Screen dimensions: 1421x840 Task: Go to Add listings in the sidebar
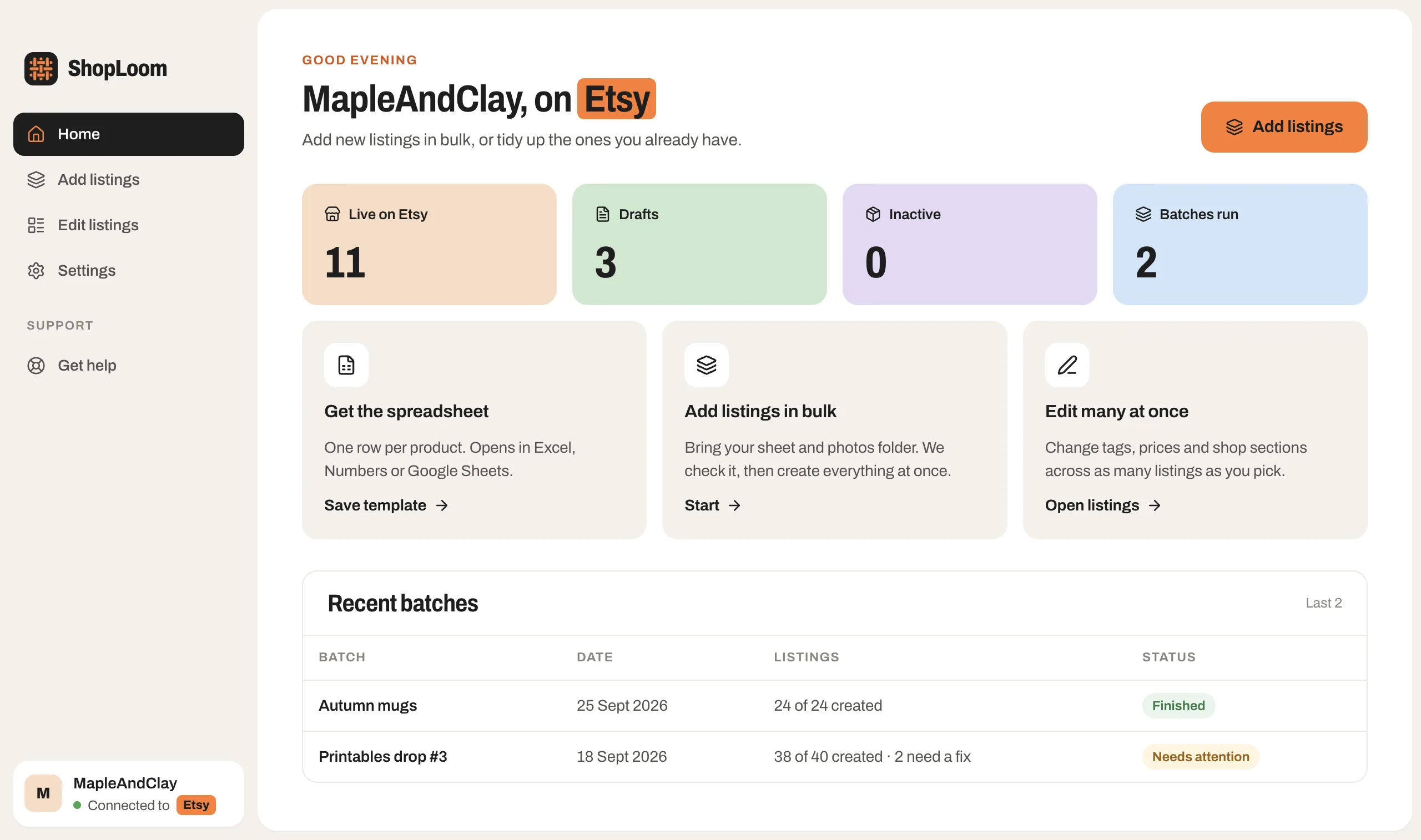[x=129, y=179]
